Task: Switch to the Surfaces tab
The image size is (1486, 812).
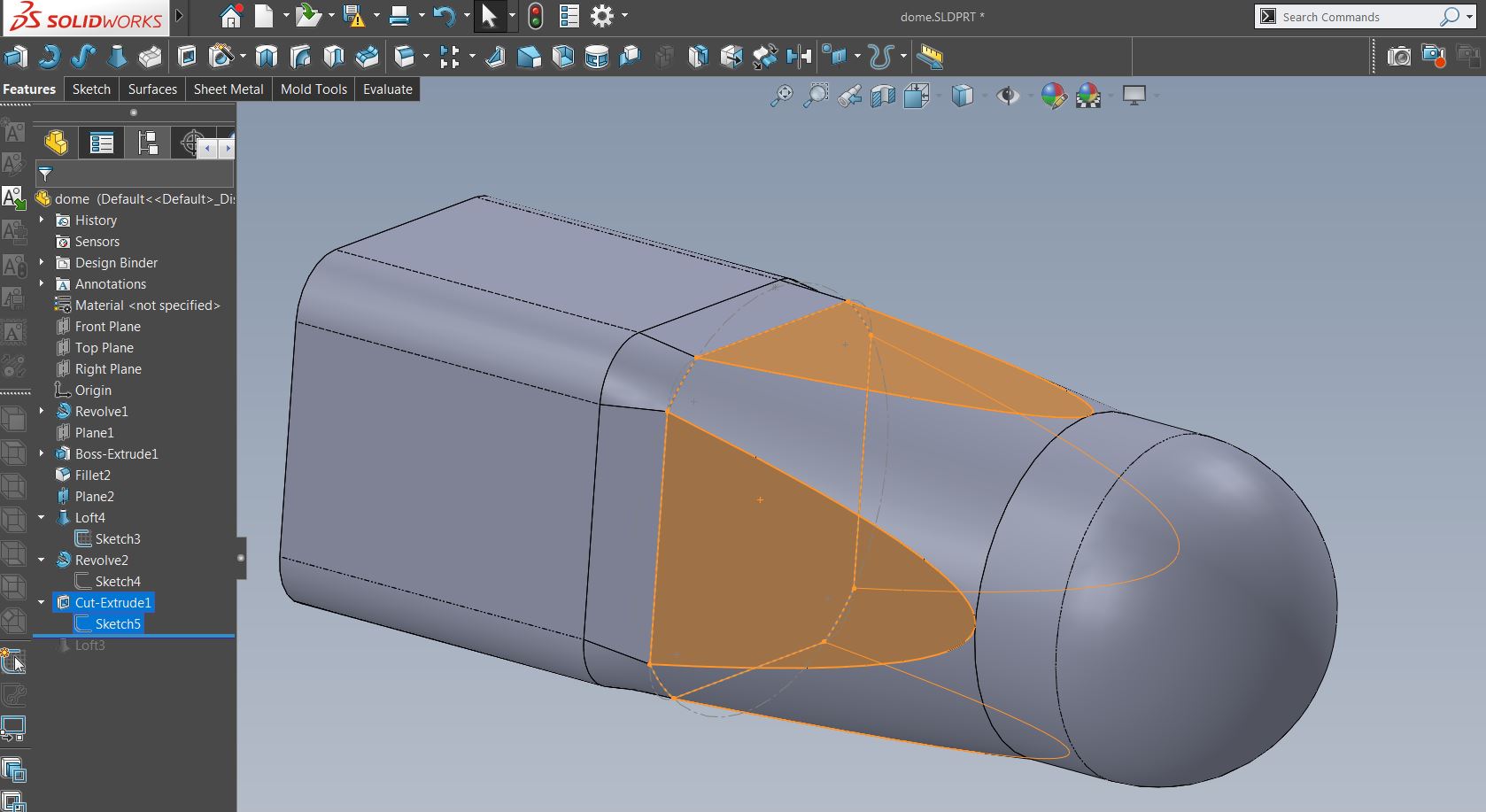Action: click(x=152, y=89)
